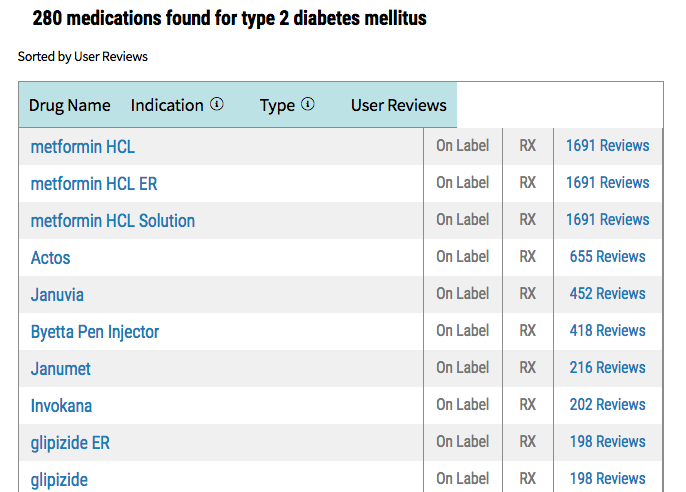The width and height of the screenshot is (686, 492).
Task: Sort by Drug Name column header
Action: (70, 105)
